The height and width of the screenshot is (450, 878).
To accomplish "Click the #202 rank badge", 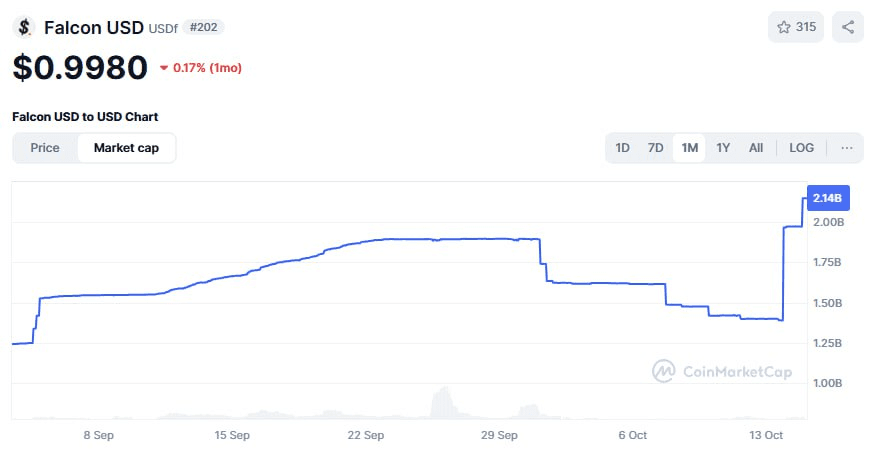I will tap(203, 27).
